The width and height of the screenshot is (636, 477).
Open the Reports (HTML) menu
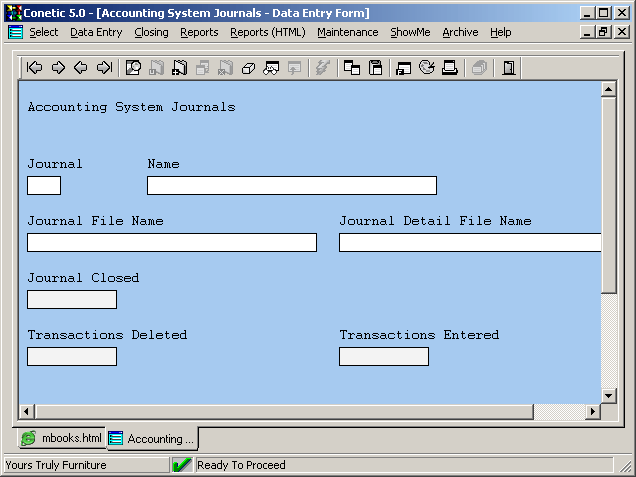click(267, 32)
